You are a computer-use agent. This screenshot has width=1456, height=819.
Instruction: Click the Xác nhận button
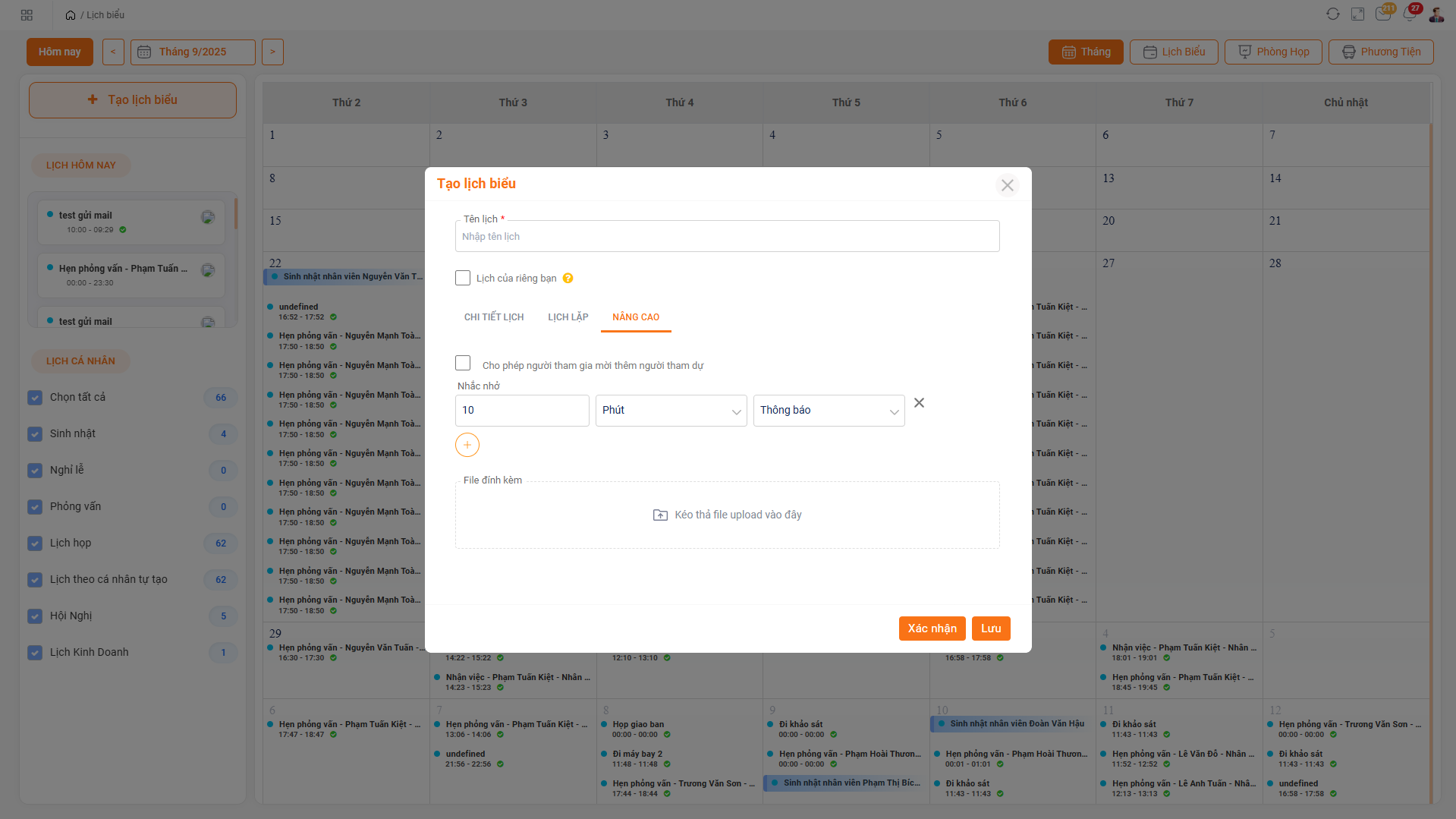point(932,628)
